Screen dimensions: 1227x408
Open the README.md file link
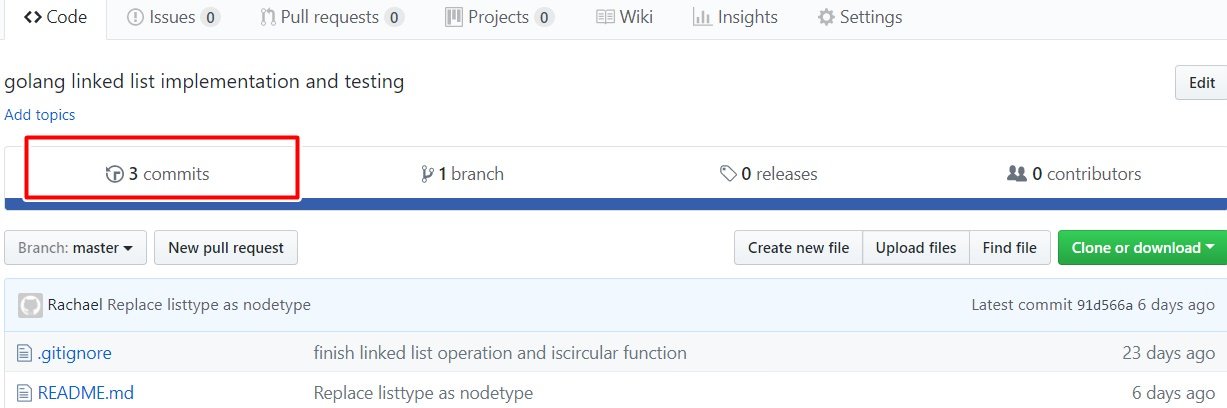pyautogui.click(x=85, y=393)
